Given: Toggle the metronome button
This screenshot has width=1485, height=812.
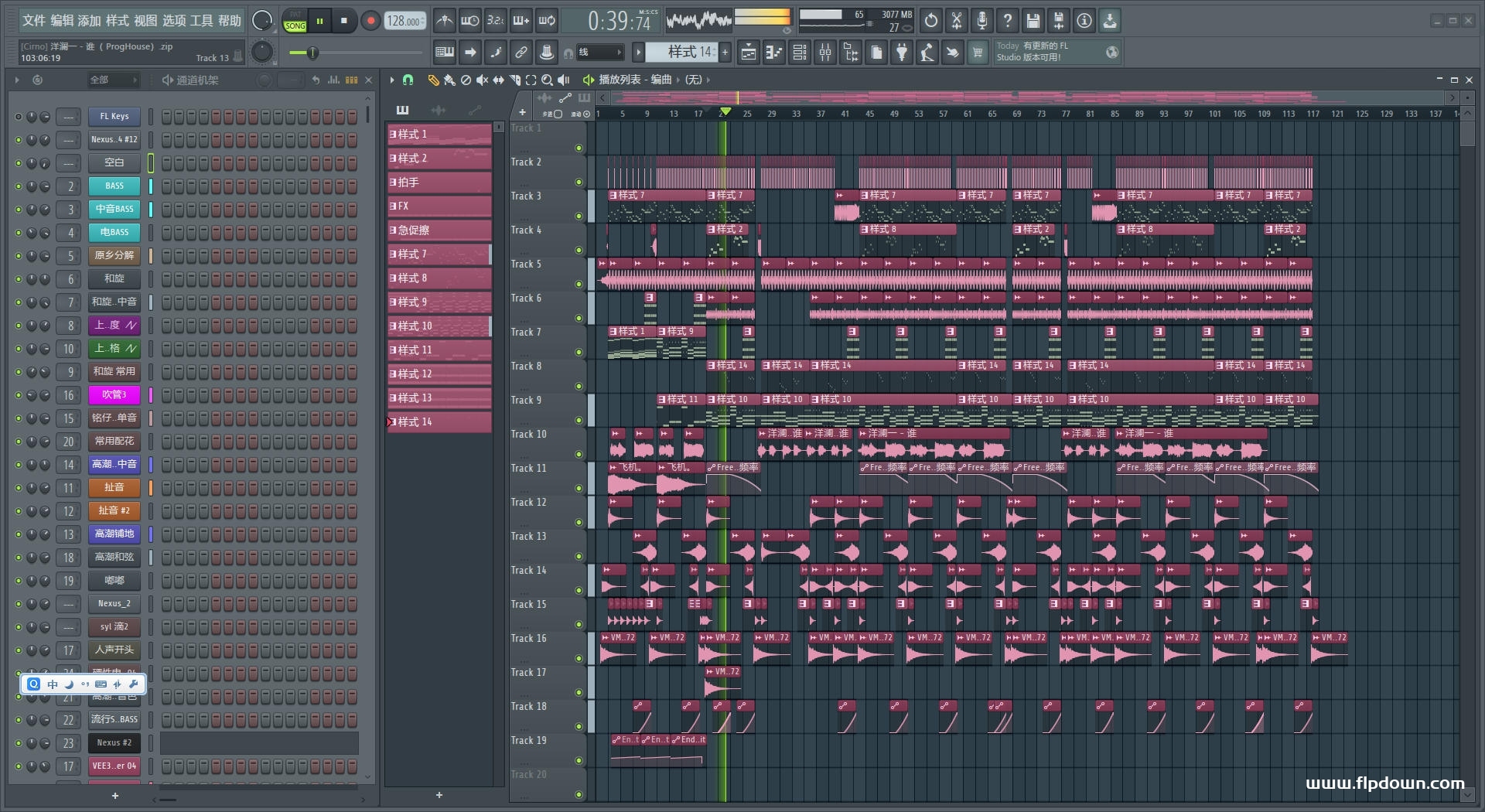Looking at the screenshot, I should [x=444, y=21].
